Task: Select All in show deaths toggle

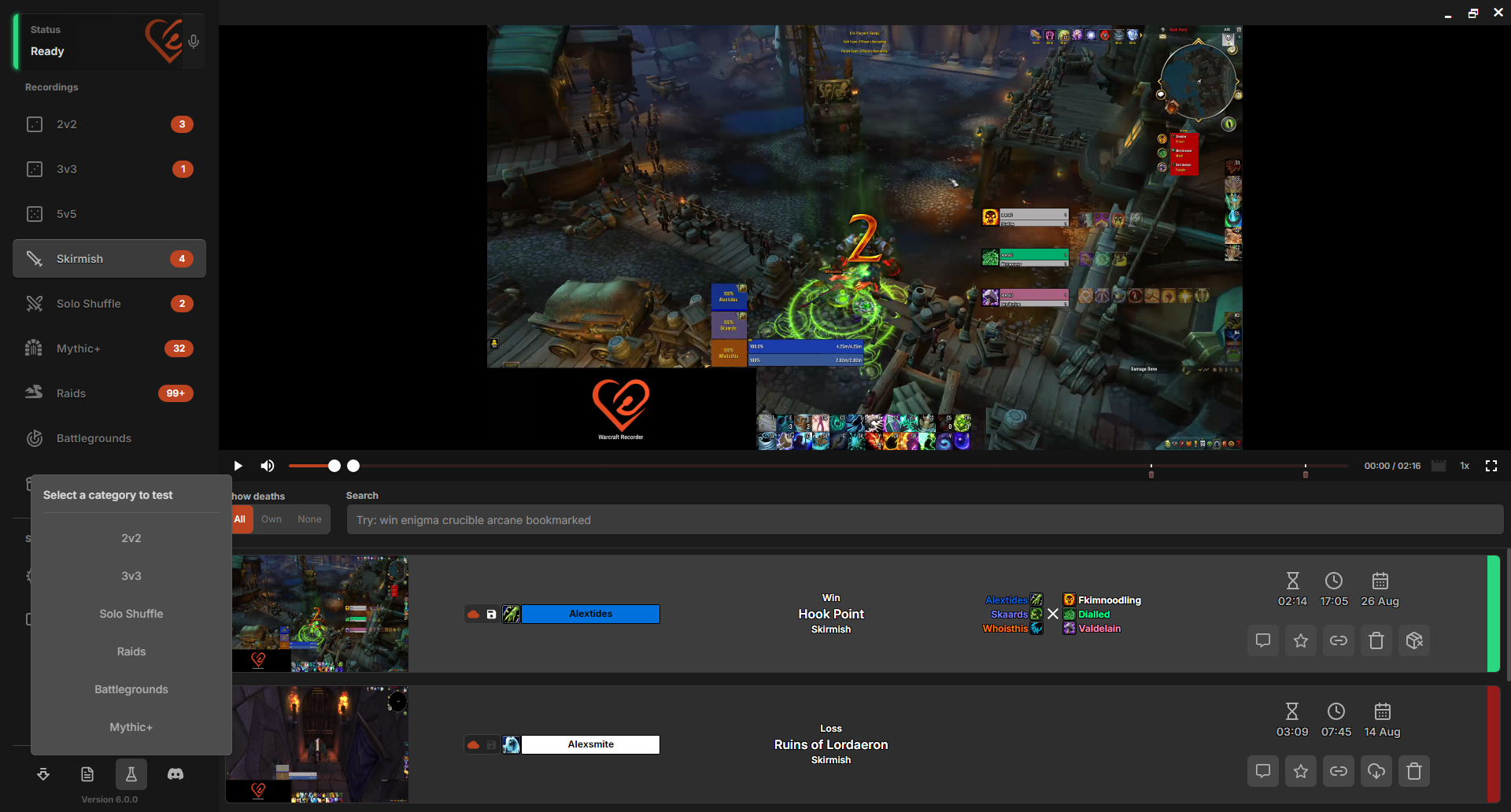Action: [241, 519]
